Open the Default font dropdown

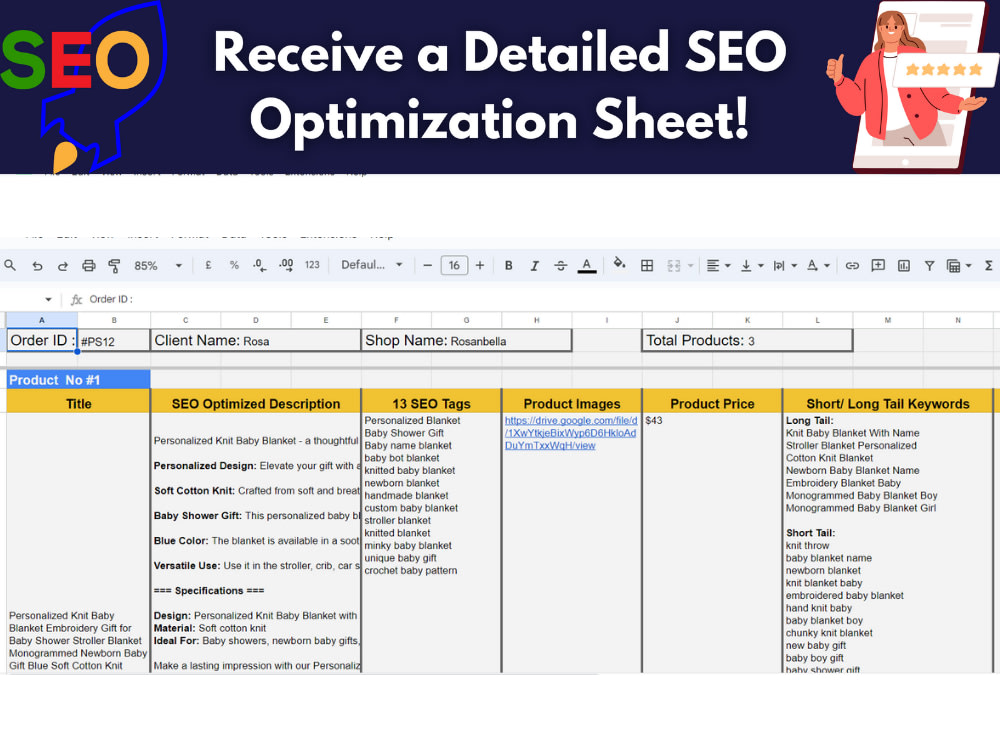[x=372, y=265]
